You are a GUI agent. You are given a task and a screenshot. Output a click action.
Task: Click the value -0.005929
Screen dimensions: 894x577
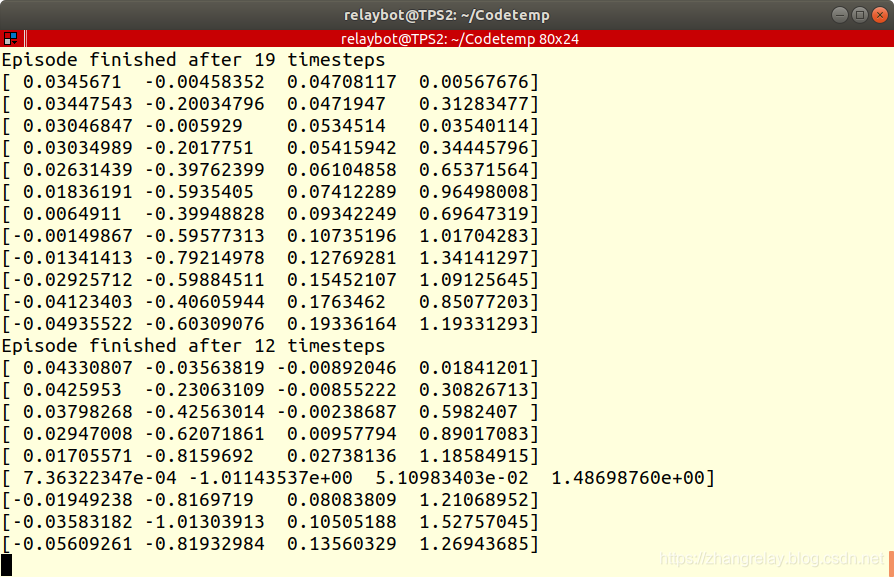tap(193, 126)
